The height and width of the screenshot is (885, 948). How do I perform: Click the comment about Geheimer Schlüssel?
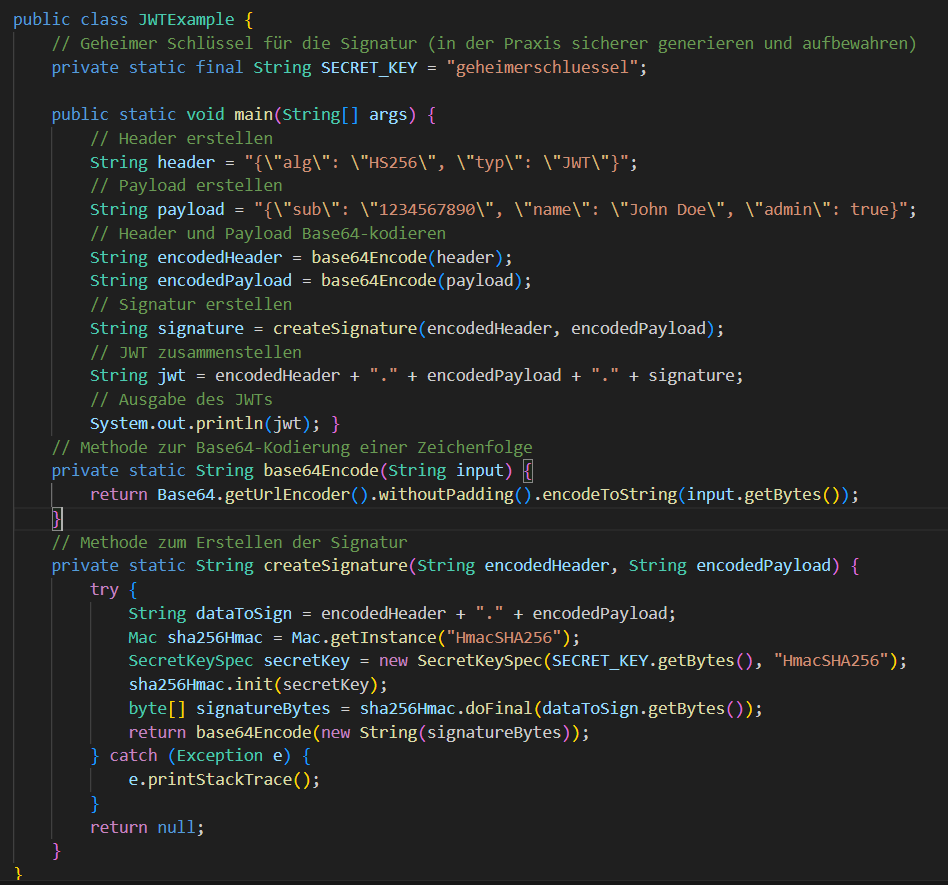click(484, 44)
